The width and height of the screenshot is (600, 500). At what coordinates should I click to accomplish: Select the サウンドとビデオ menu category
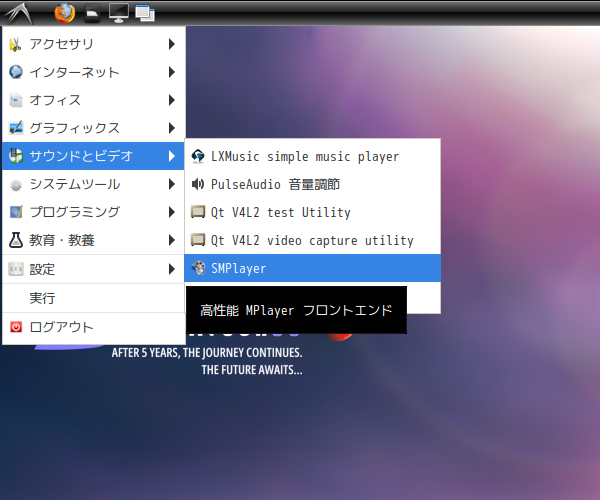pos(94,156)
